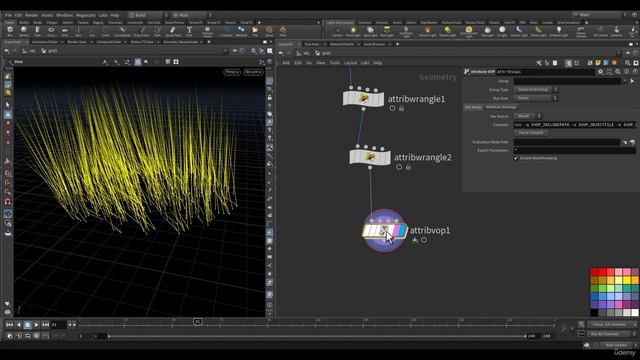Click the timeline current frame marker
This screenshot has width=640, height=360.
coord(198,322)
